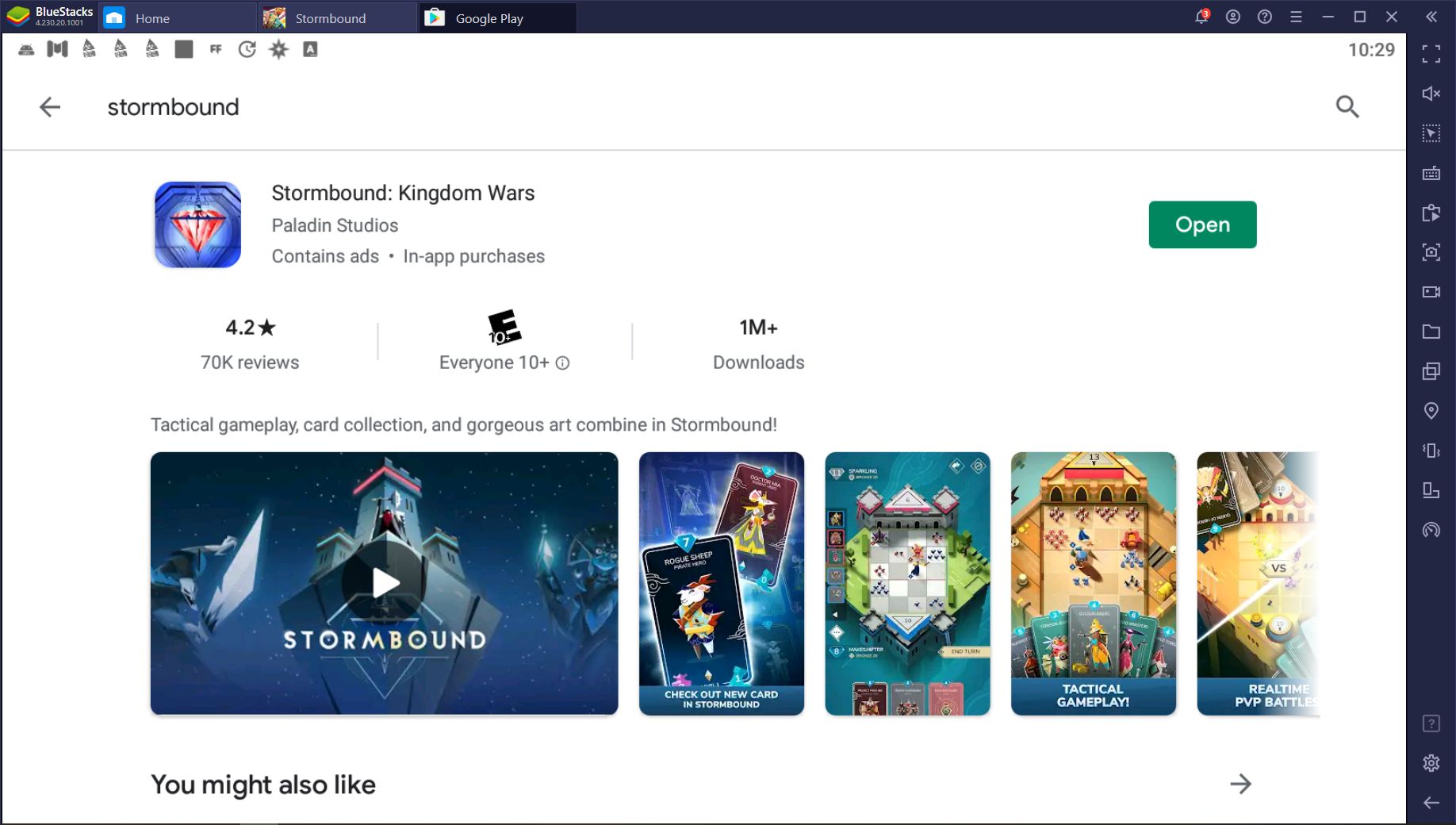
Task: Click the letter A status icon
Action: coord(311,49)
